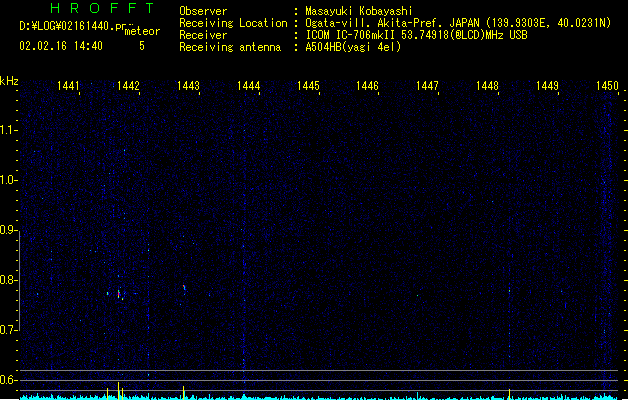Click the 1449 time axis marker
The width and height of the screenshot is (629, 400).
[547, 86]
